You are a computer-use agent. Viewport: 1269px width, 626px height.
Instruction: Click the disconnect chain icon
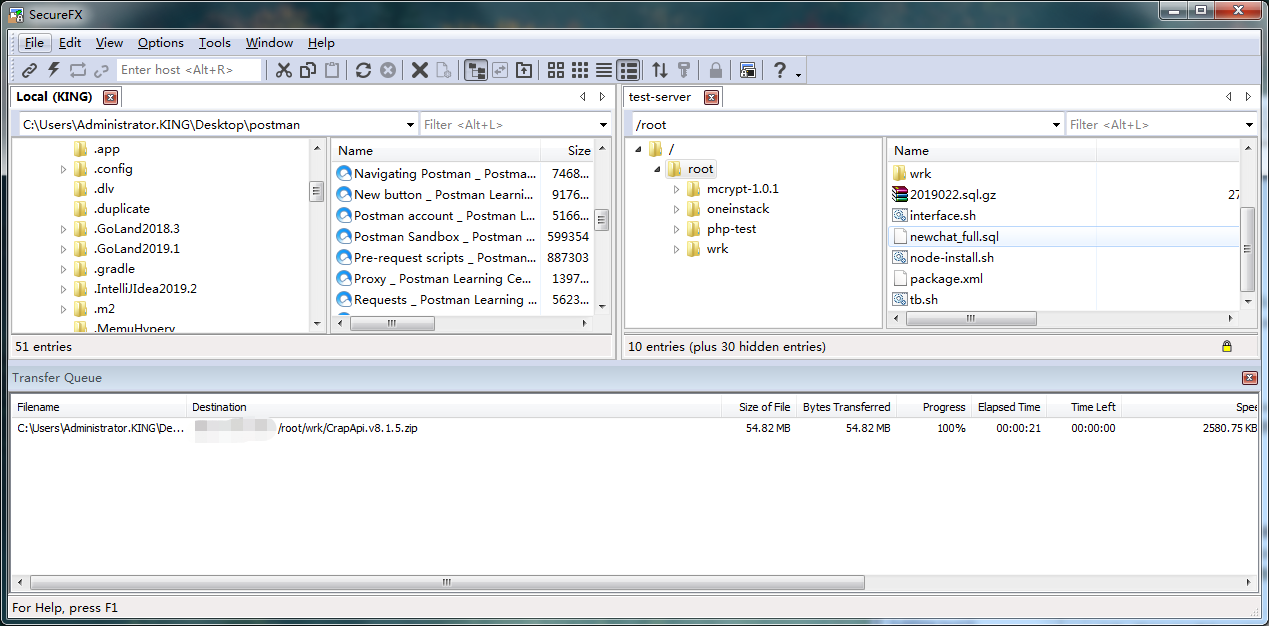point(102,70)
